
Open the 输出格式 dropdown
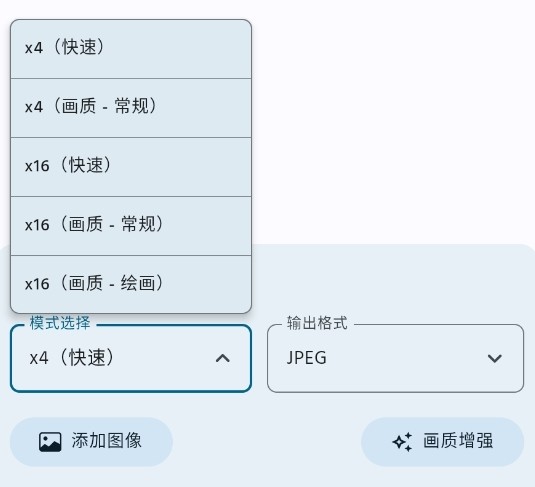(395, 358)
